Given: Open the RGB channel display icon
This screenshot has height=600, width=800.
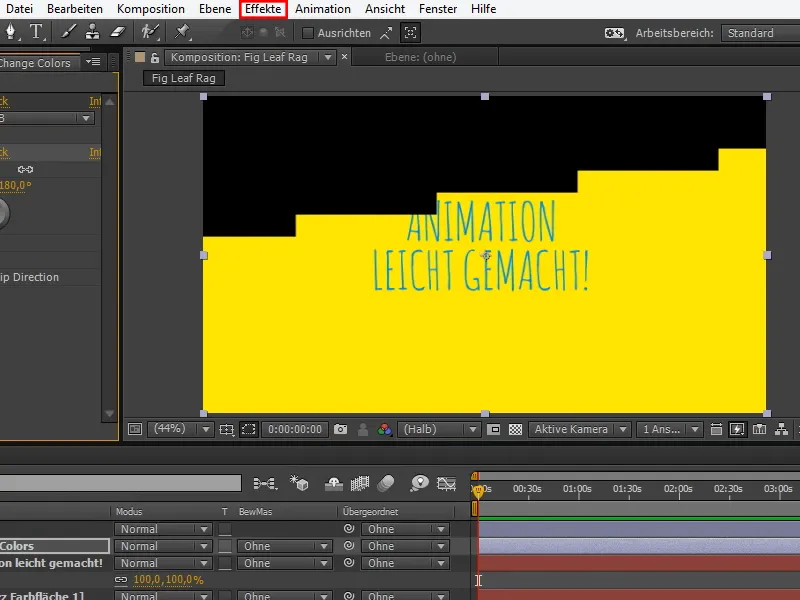Looking at the screenshot, I should (x=384, y=430).
